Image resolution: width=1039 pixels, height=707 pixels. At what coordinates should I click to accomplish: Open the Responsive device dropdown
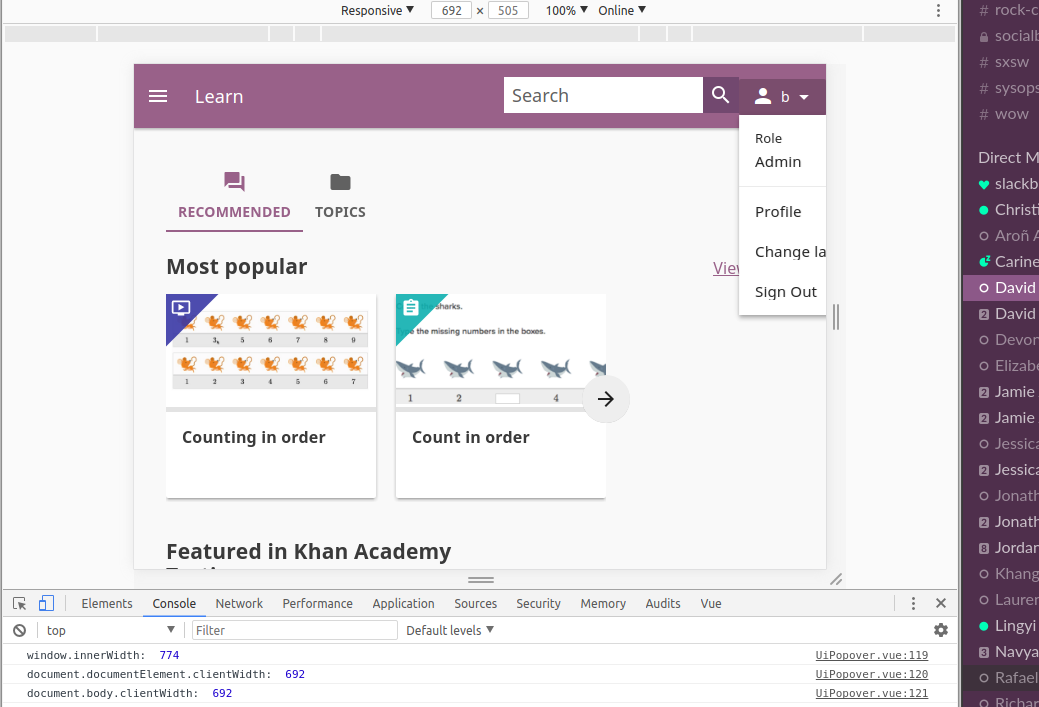(376, 10)
